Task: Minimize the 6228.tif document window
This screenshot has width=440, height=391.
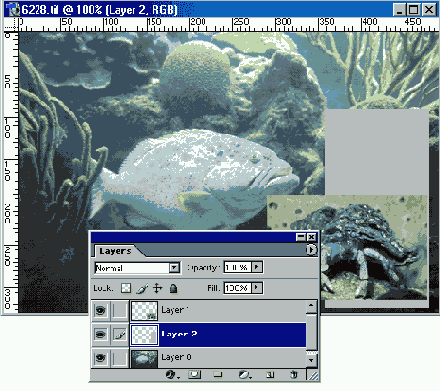Action: coord(399,10)
